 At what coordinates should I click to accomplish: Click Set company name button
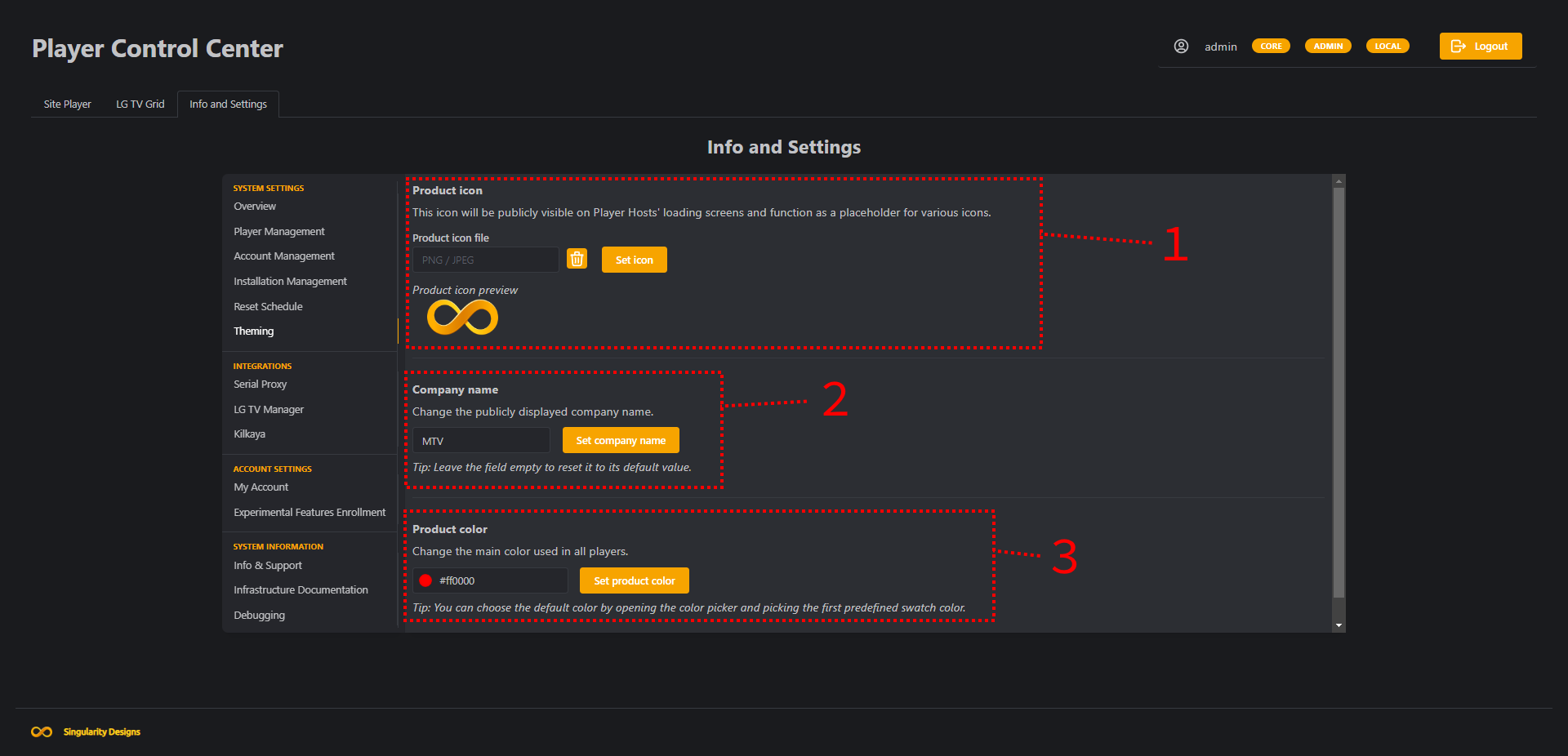coord(621,440)
